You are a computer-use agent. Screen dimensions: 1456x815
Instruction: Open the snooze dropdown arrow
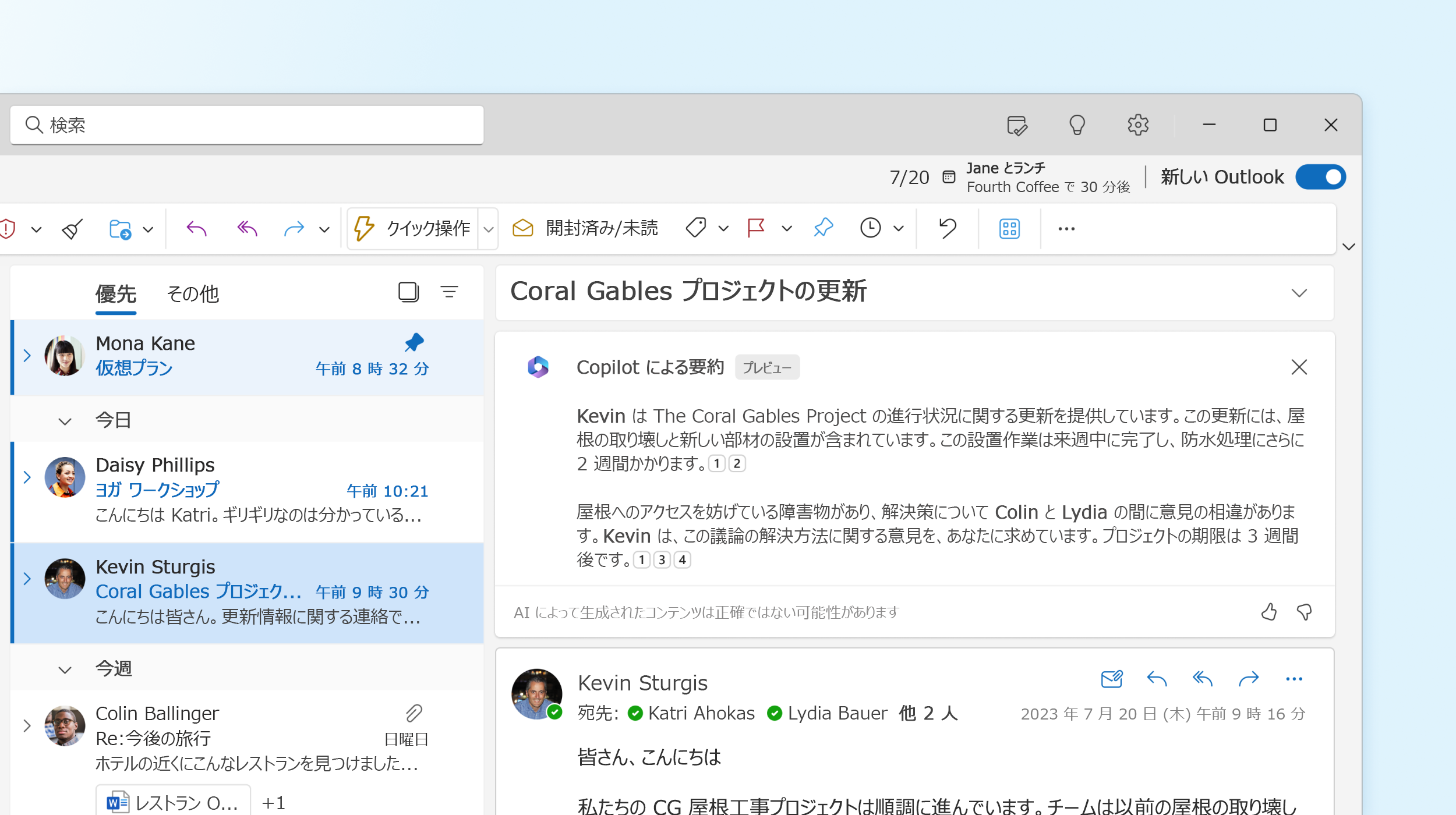pyautogui.click(x=899, y=229)
